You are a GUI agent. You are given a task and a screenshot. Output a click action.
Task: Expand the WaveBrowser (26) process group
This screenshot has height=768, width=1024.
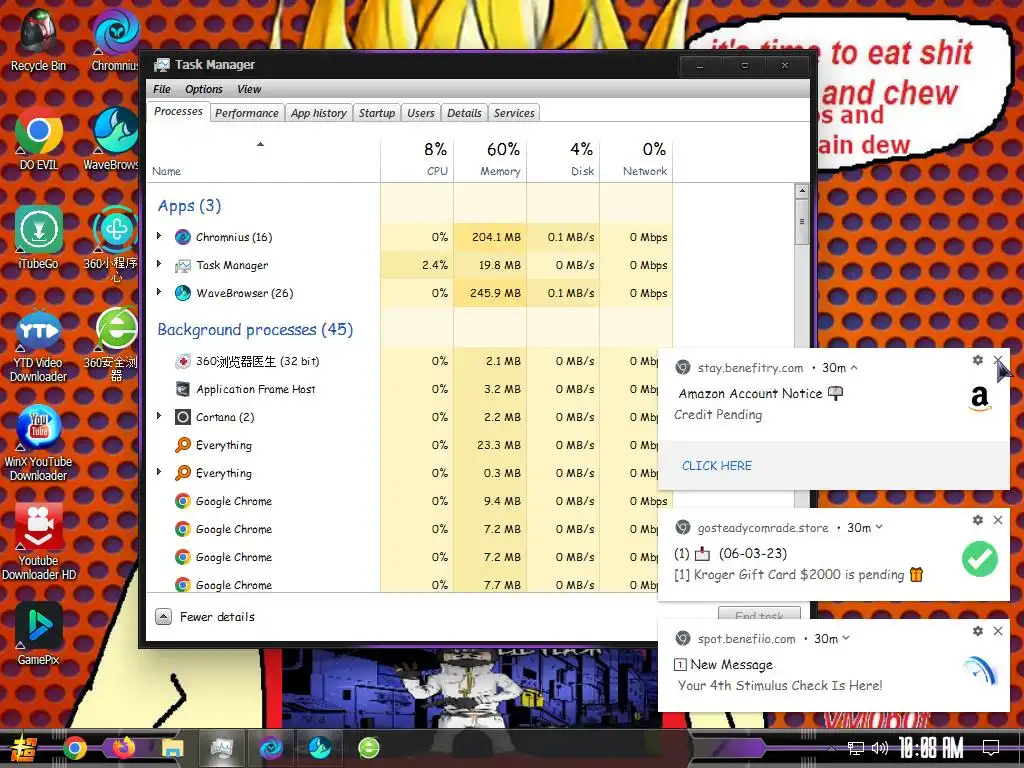click(x=159, y=292)
